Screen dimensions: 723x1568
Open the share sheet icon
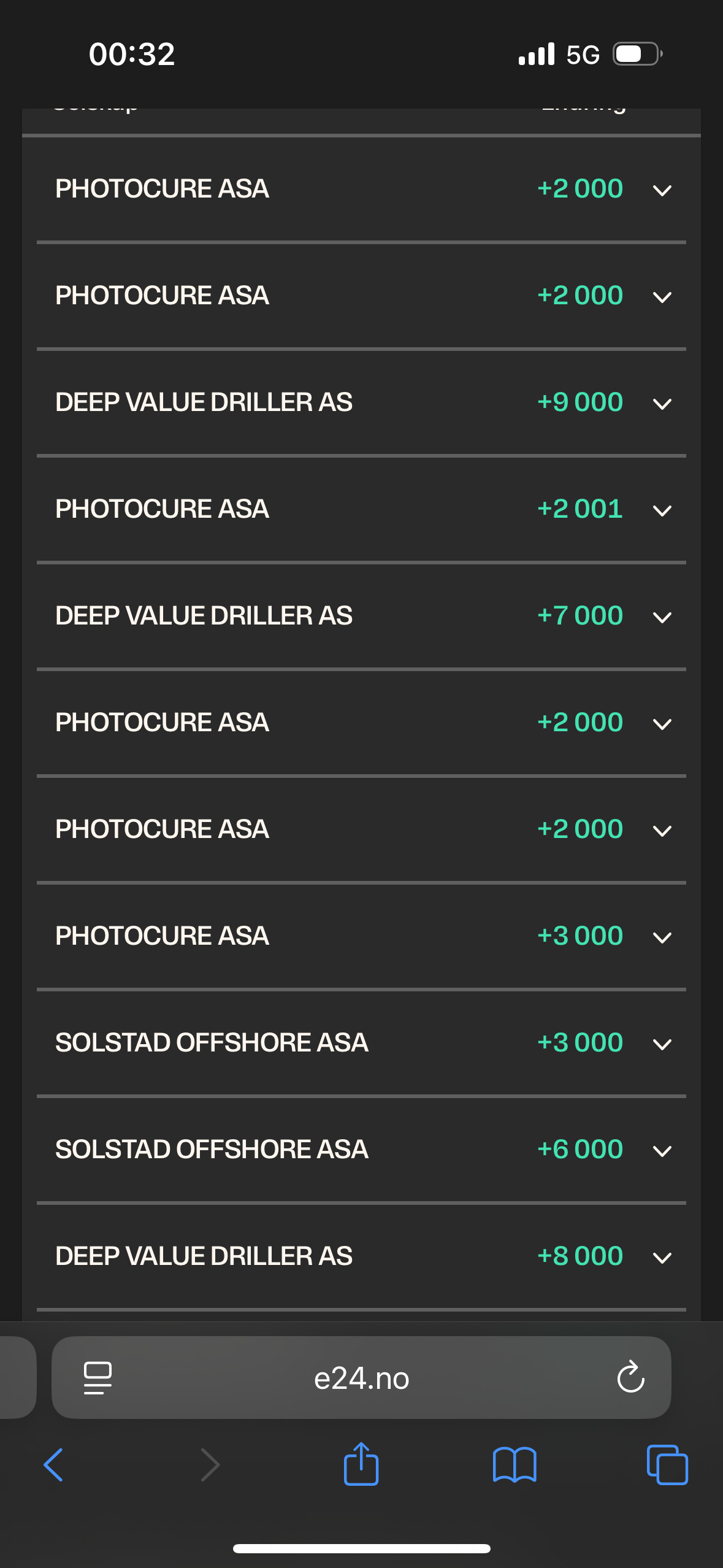[x=361, y=1463]
